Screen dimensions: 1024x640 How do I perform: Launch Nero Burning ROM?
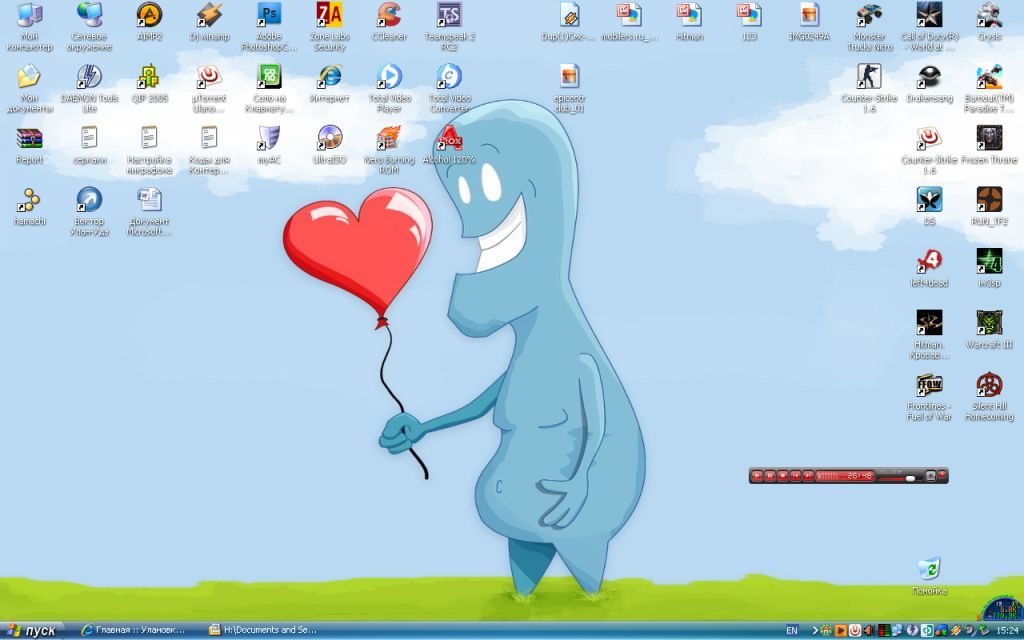pyautogui.click(x=389, y=140)
